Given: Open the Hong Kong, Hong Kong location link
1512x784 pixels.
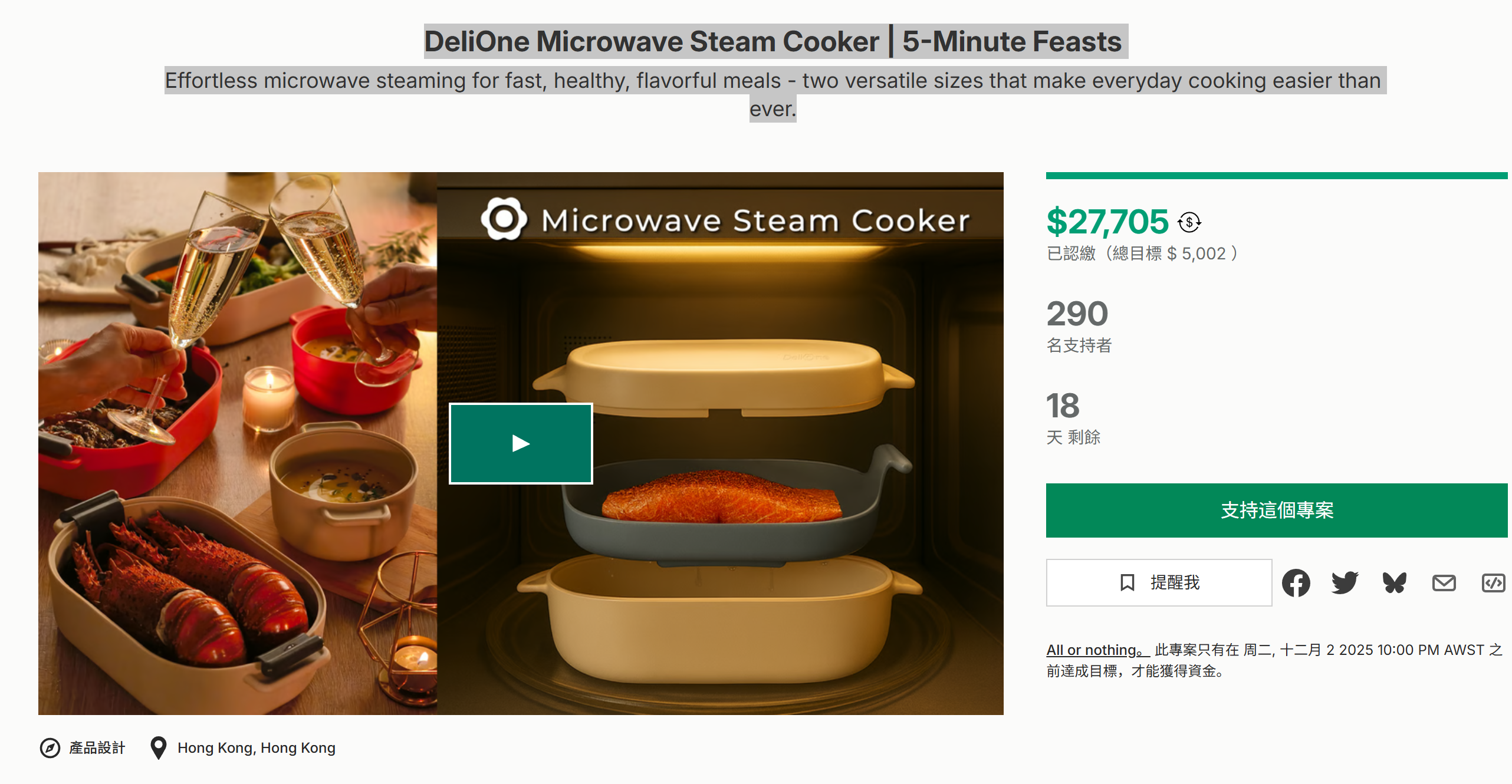Looking at the screenshot, I should pos(256,748).
